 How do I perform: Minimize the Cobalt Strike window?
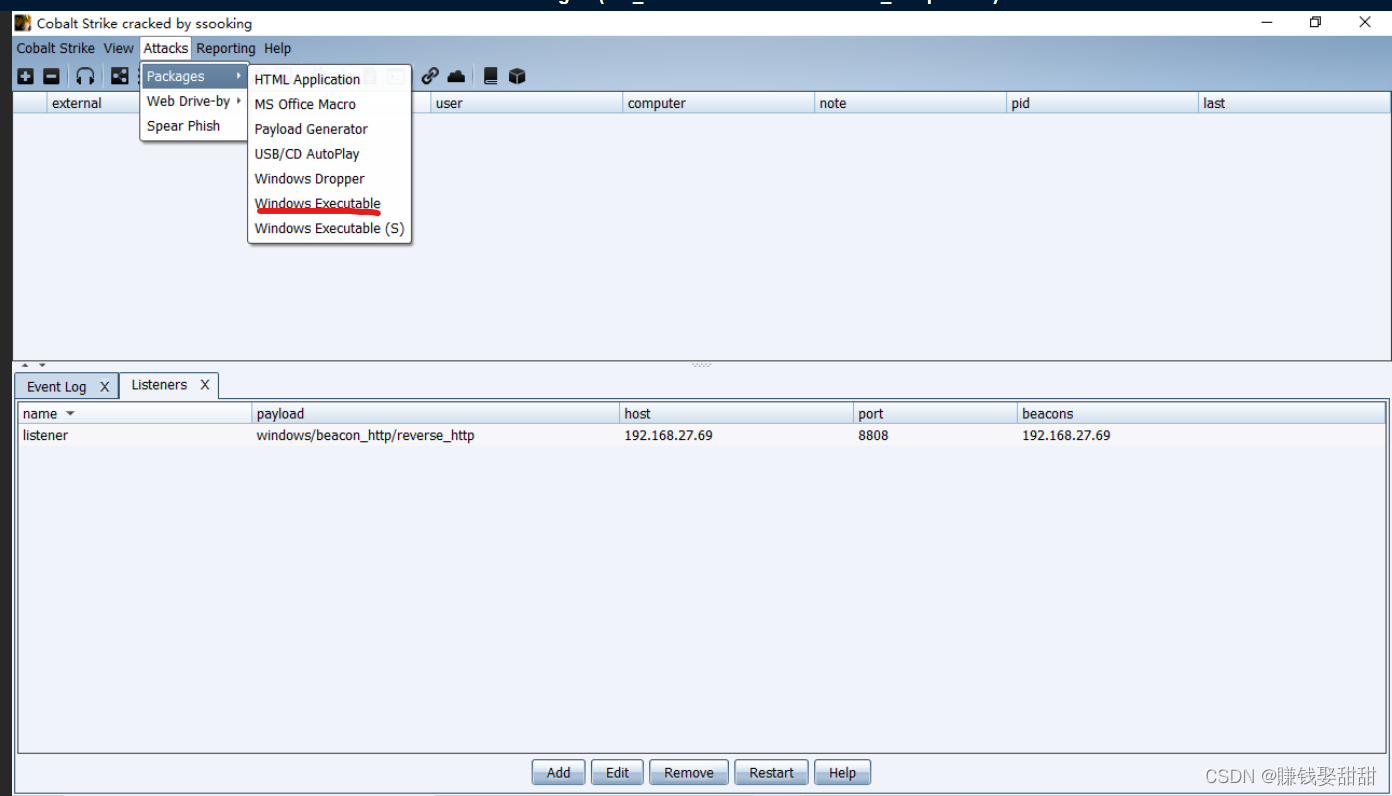[1267, 22]
